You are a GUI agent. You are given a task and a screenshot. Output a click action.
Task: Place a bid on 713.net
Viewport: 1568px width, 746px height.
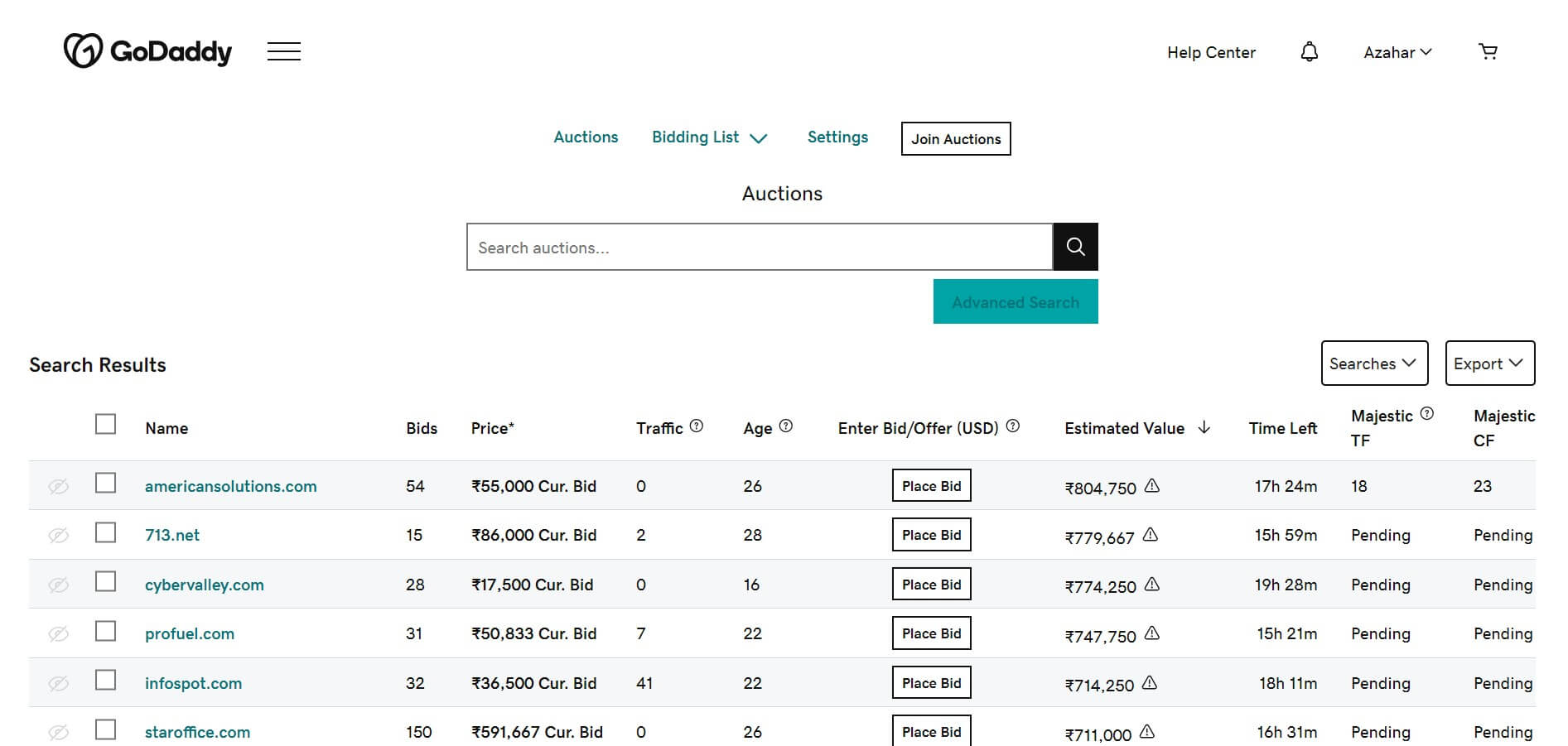pyautogui.click(x=931, y=534)
